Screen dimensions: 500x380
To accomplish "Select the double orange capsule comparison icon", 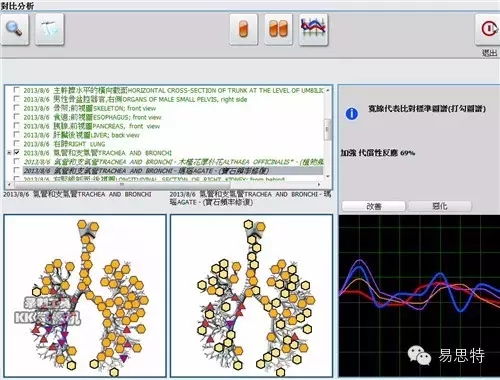I will (x=278, y=29).
